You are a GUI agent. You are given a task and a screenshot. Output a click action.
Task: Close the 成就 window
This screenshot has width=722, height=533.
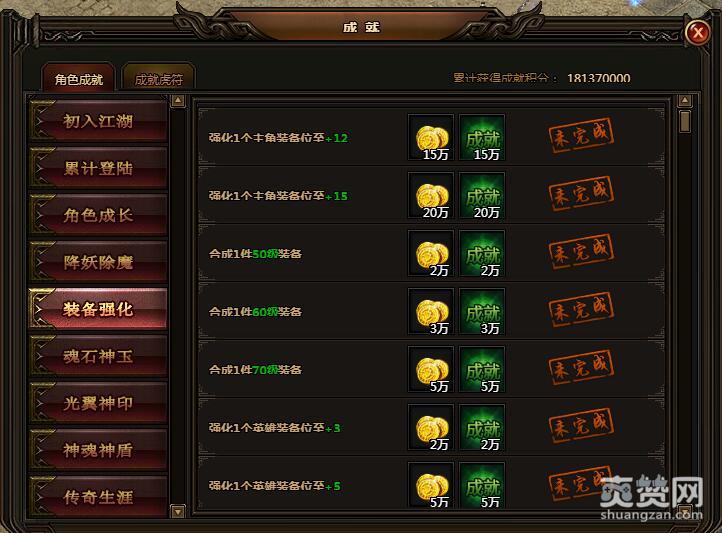pyautogui.click(x=698, y=33)
